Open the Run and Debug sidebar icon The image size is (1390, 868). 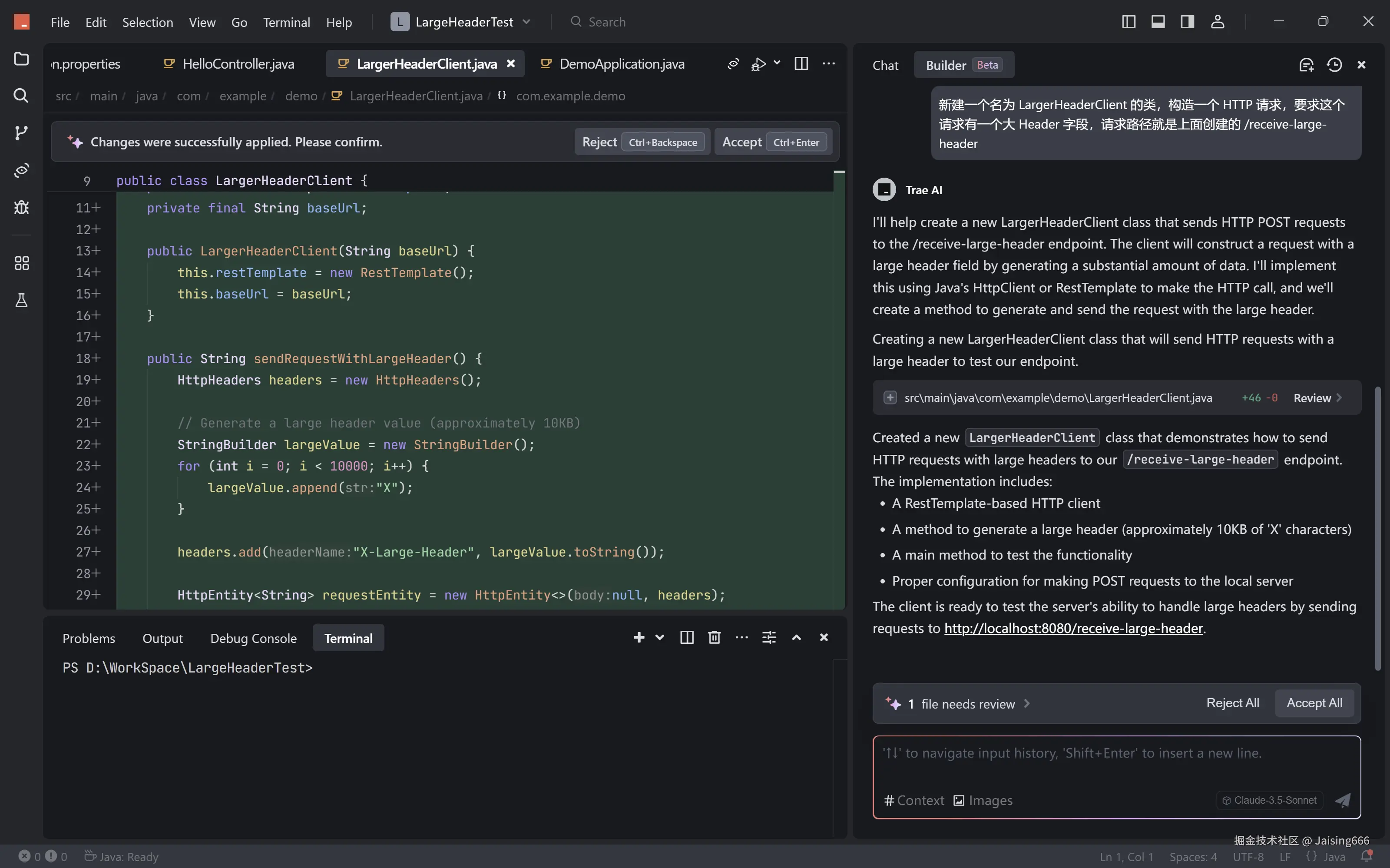[21, 207]
